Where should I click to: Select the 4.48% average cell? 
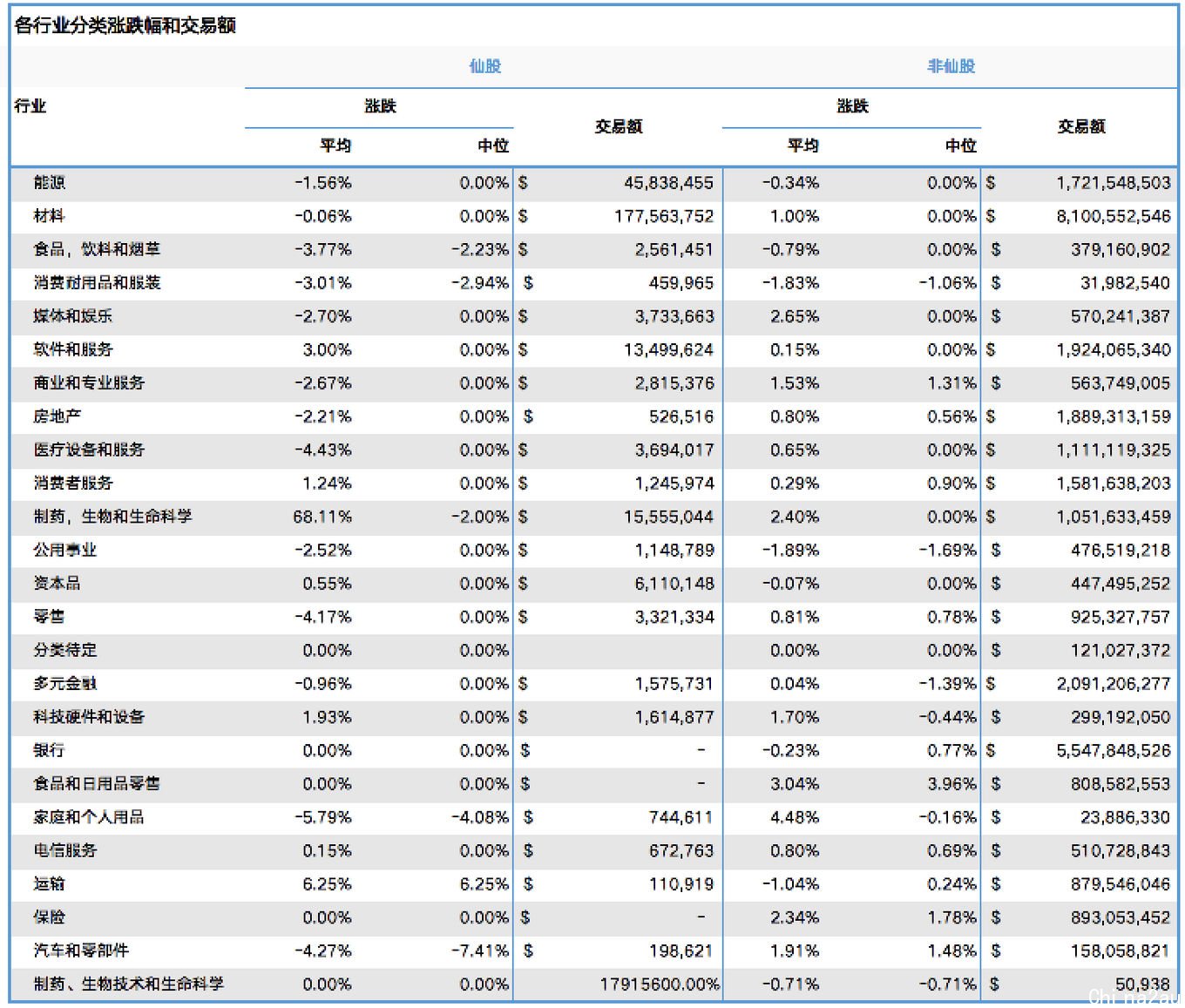tap(795, 817)
